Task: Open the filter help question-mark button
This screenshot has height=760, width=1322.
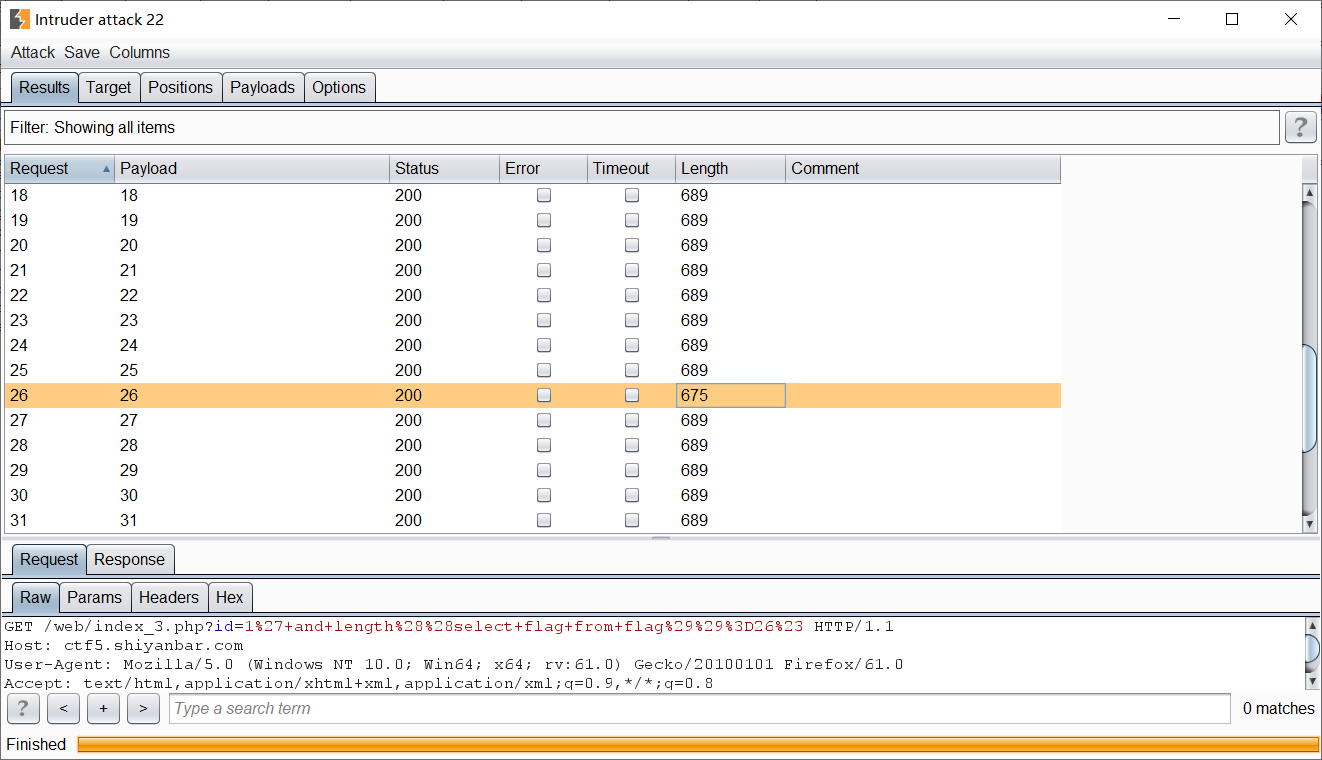Action: click(x=1299, y=127)
